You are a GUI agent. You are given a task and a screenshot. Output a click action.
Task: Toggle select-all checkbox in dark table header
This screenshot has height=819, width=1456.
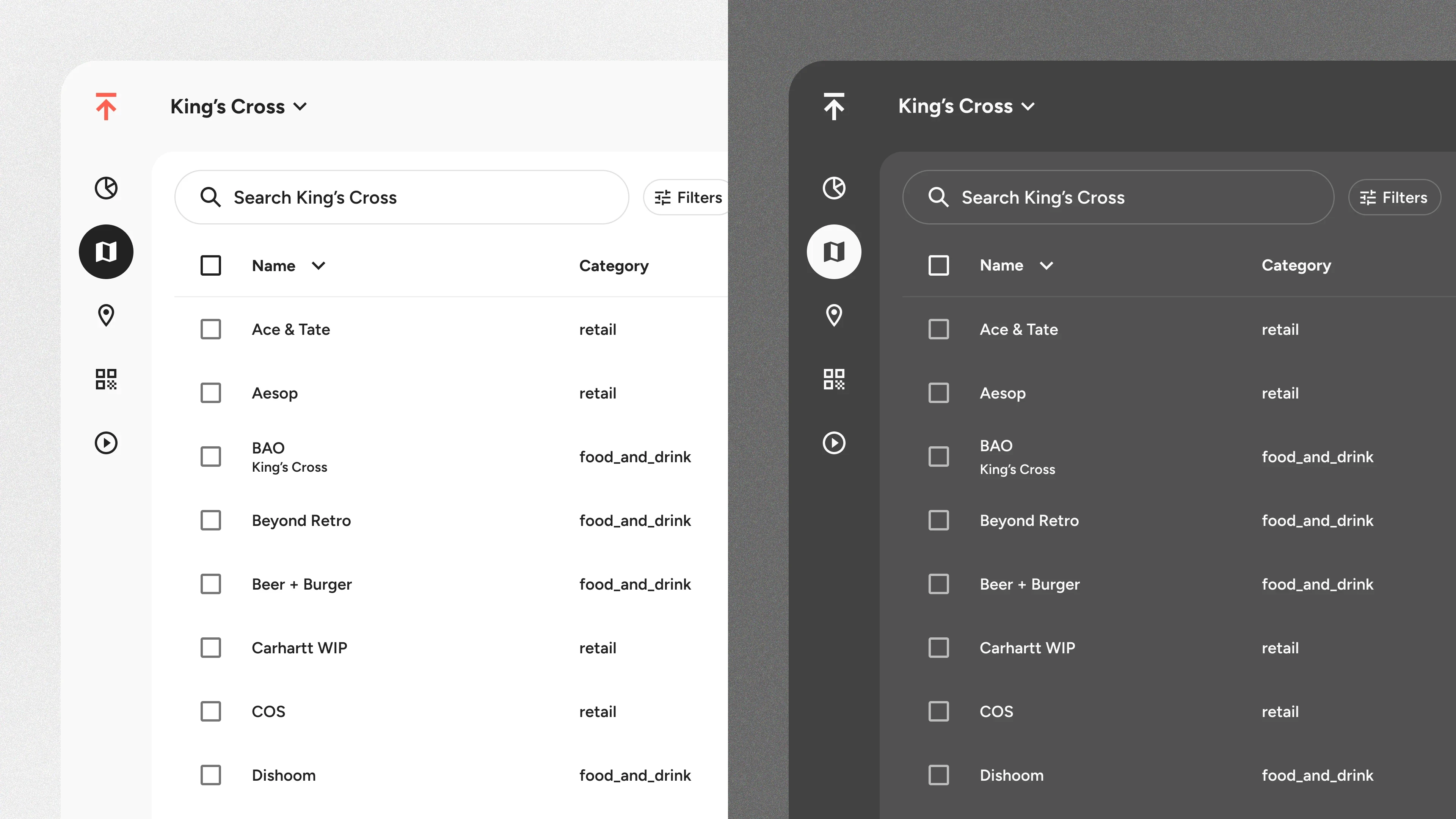tap(939, 266)
